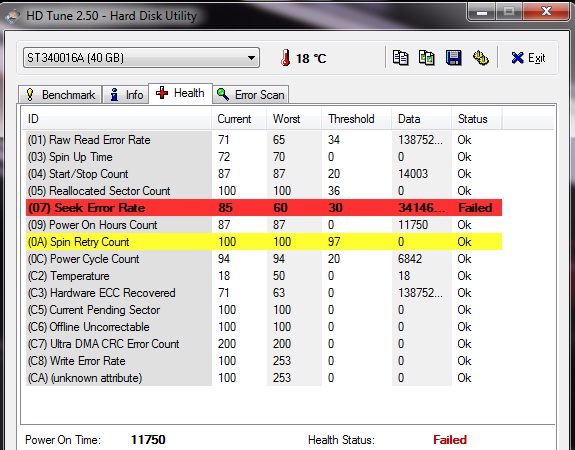Viewport: 575px width, 450px height.
Task: Click the Exit button
Action: pyautogui.click(x=528, y=58)
